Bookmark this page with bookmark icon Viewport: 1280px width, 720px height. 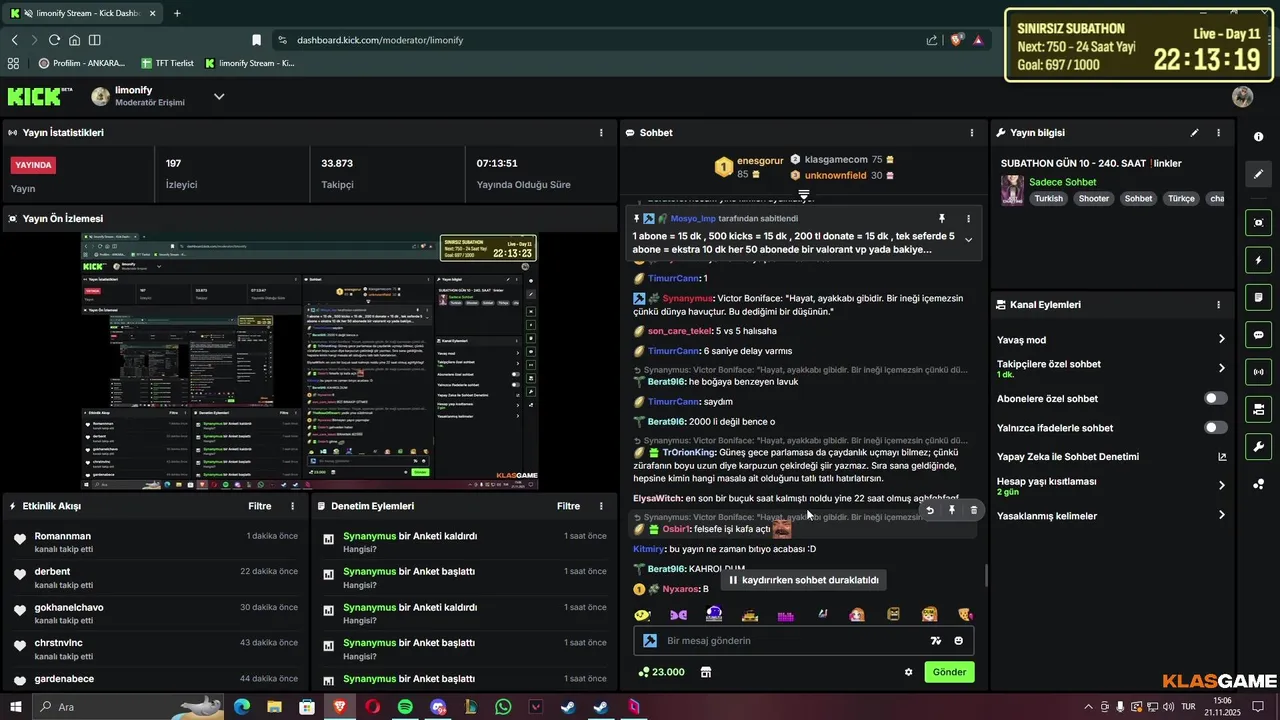pyautogui.click(x=256, y=40)
